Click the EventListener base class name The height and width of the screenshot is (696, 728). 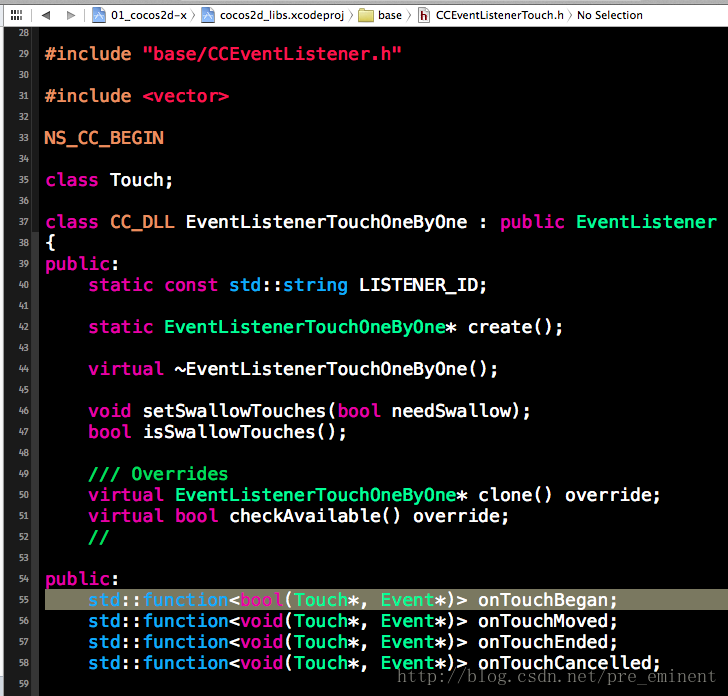click(646, 222)
